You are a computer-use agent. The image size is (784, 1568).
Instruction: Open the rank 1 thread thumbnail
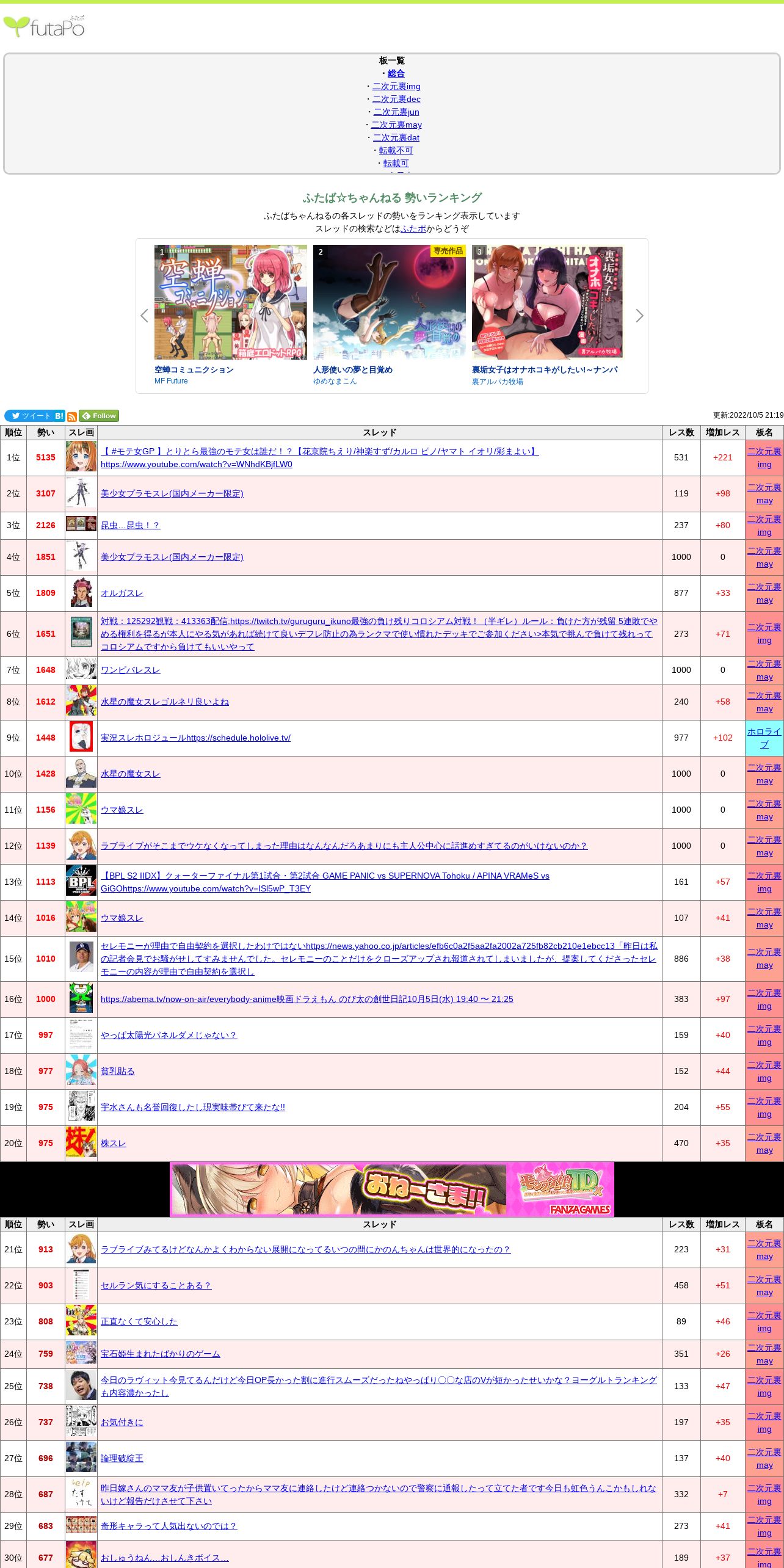pyautogui.click(x=81, y=457)
